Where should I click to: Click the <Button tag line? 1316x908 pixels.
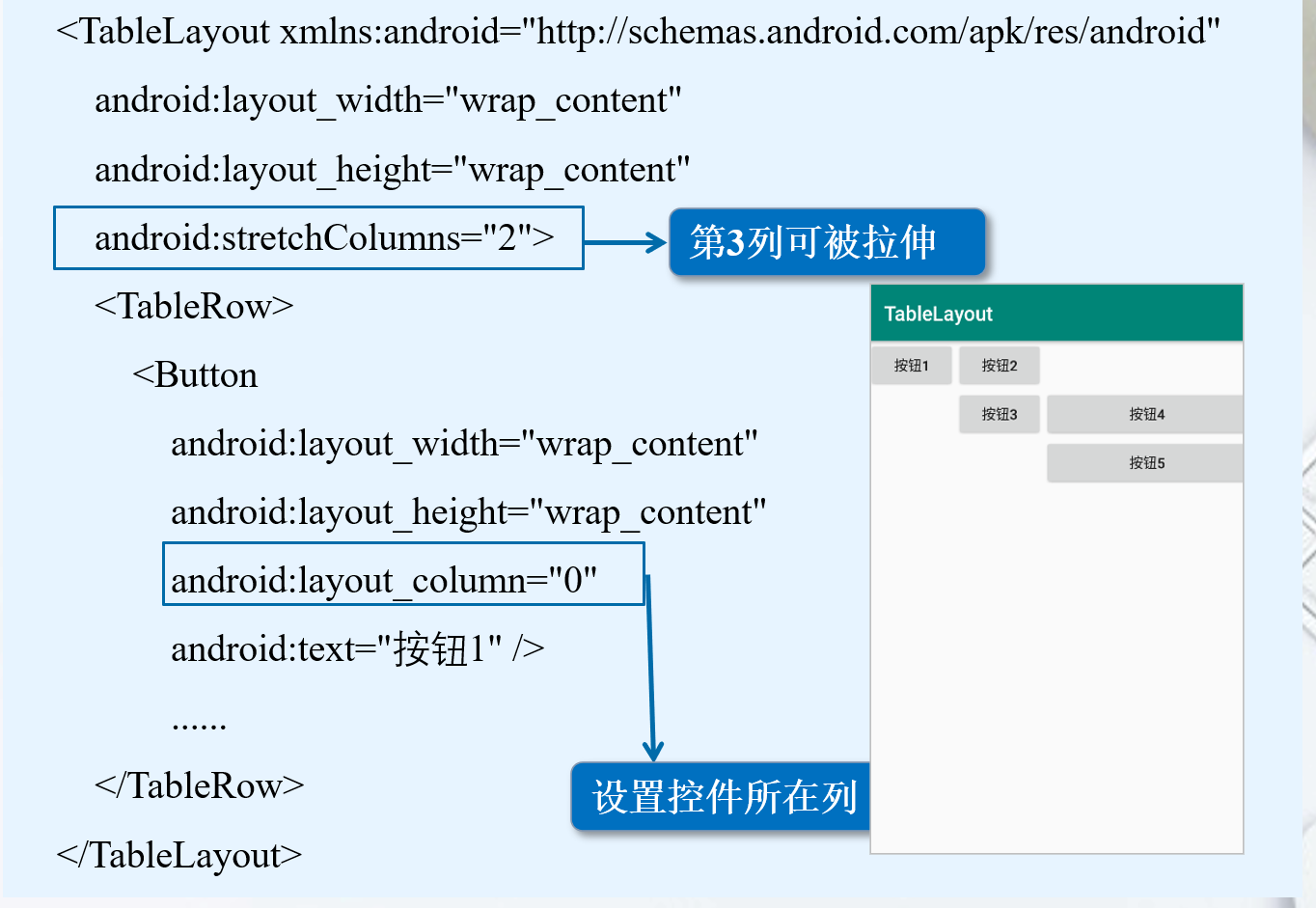[x=195, y=375]
